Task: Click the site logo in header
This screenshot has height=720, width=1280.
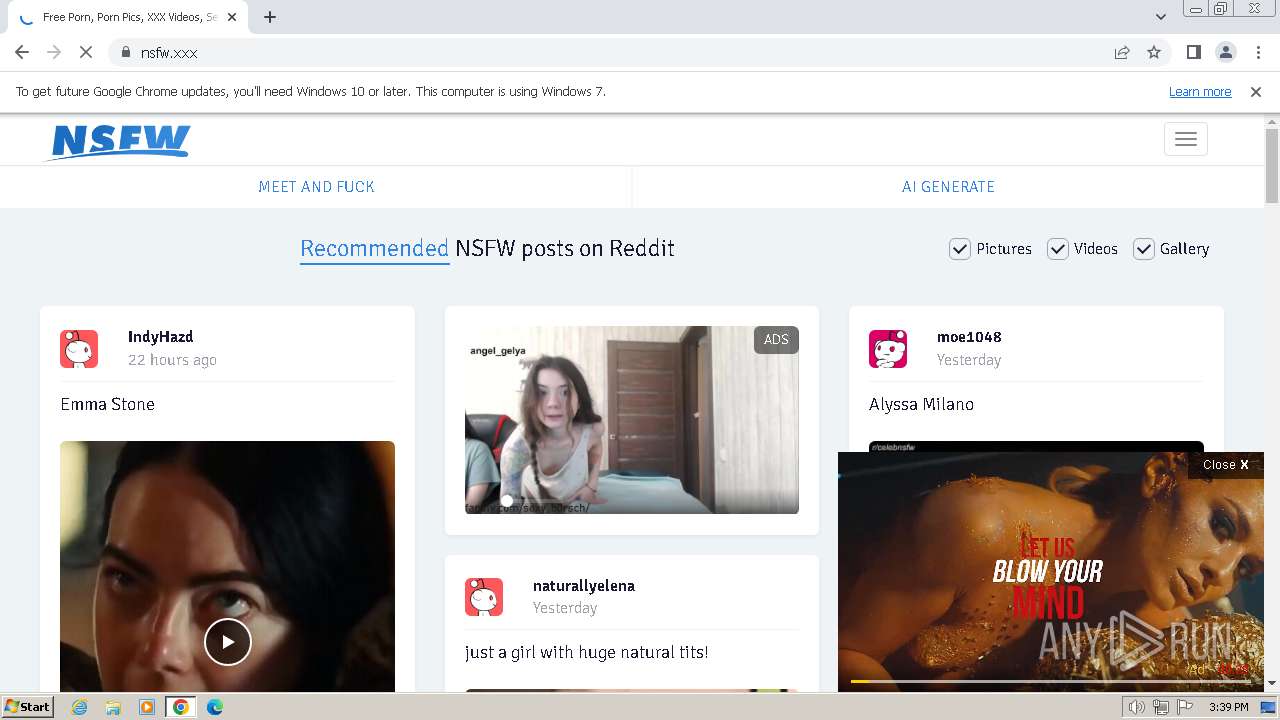Action: pyautogui.click(x=119, y=141)
